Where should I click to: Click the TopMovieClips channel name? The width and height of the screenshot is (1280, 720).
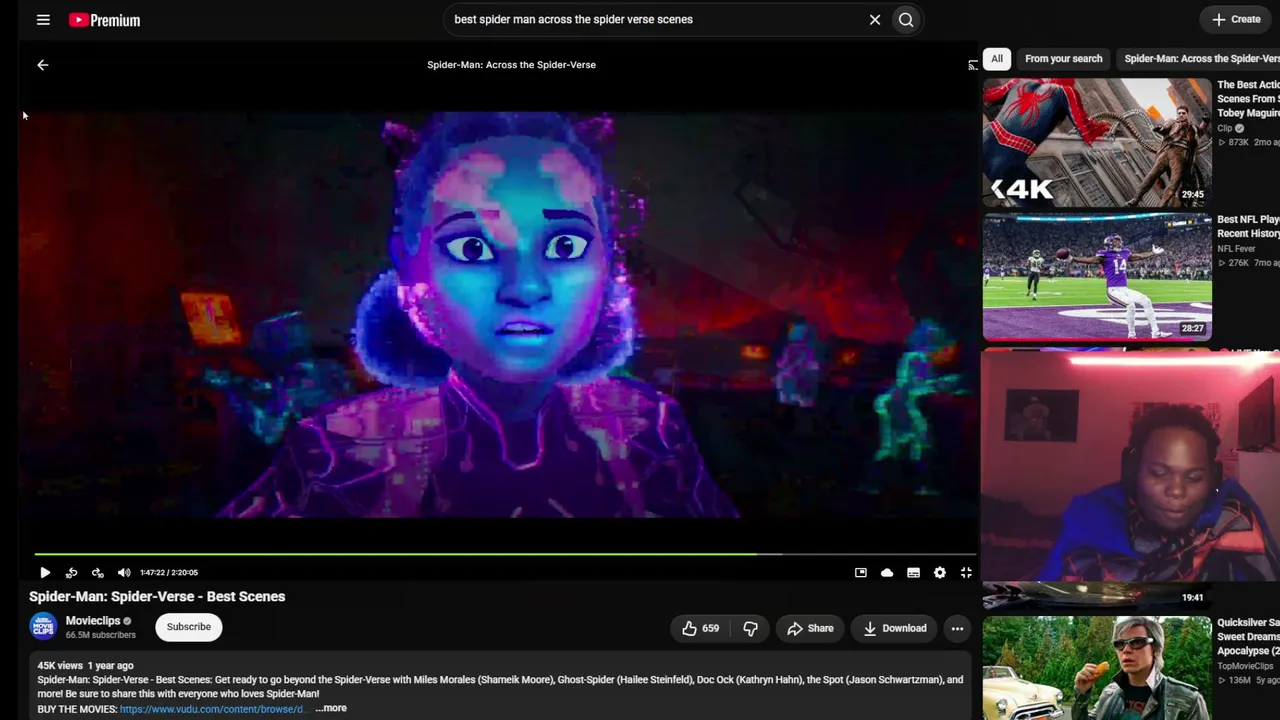pyautogui.click(x=1245, y=666)
